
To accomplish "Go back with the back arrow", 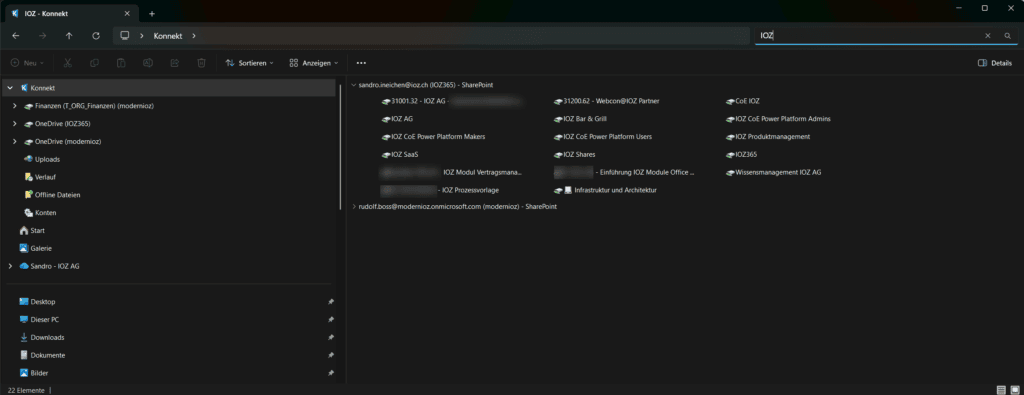I will pos(16,36).
